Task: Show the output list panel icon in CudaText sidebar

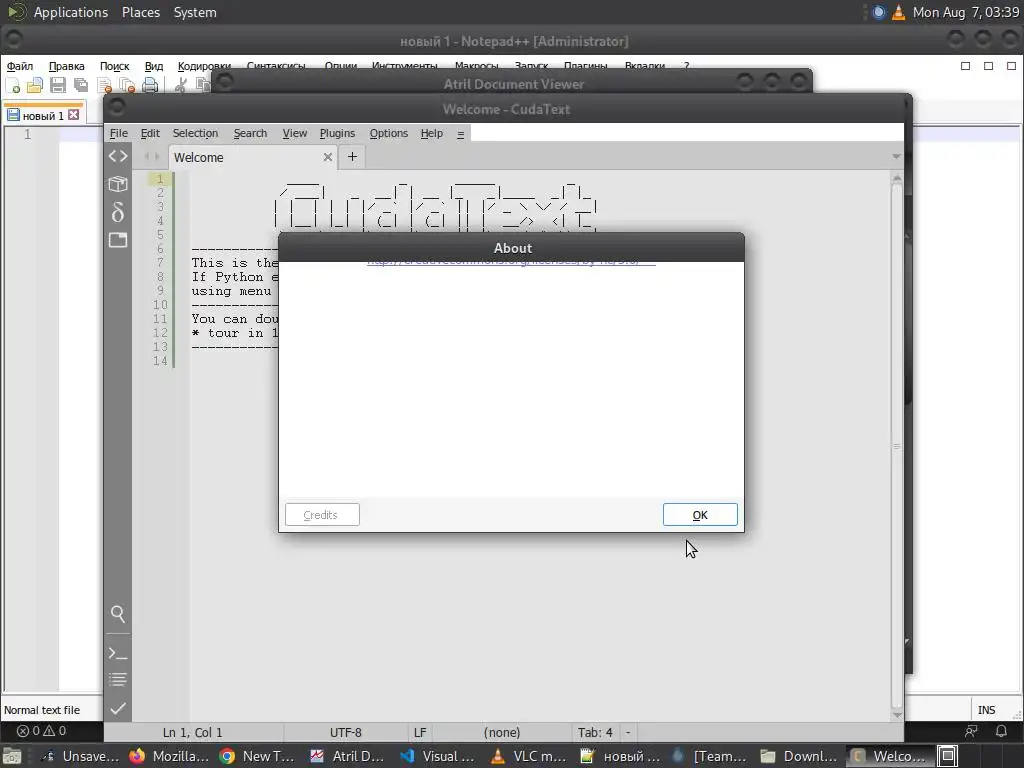Action: coord(118,680)
